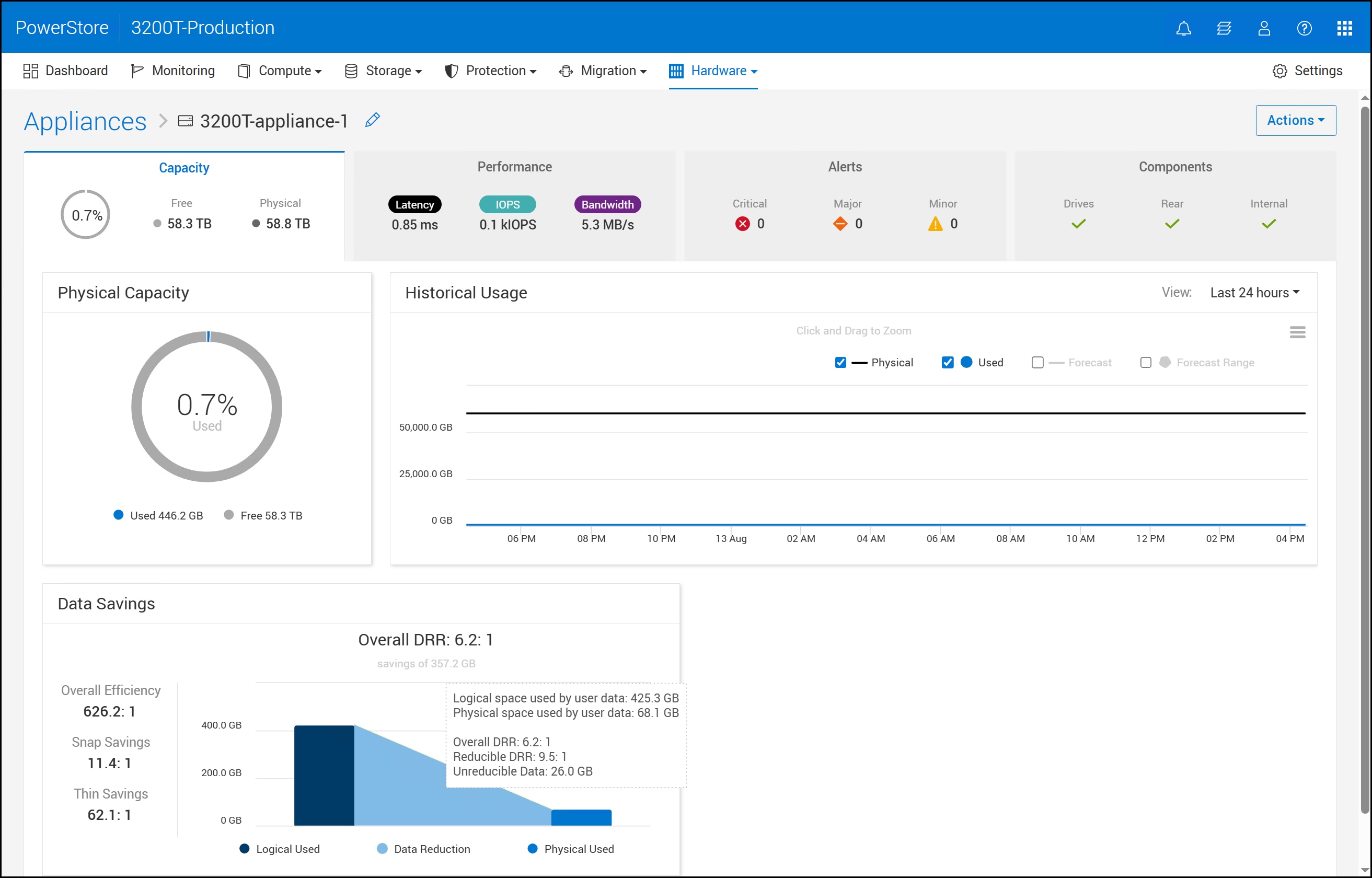Viewport: 1372px width, 878px height.
Task: Open the Actions dropdown button
Action: pyautogui.click(x=1295, y=120)
